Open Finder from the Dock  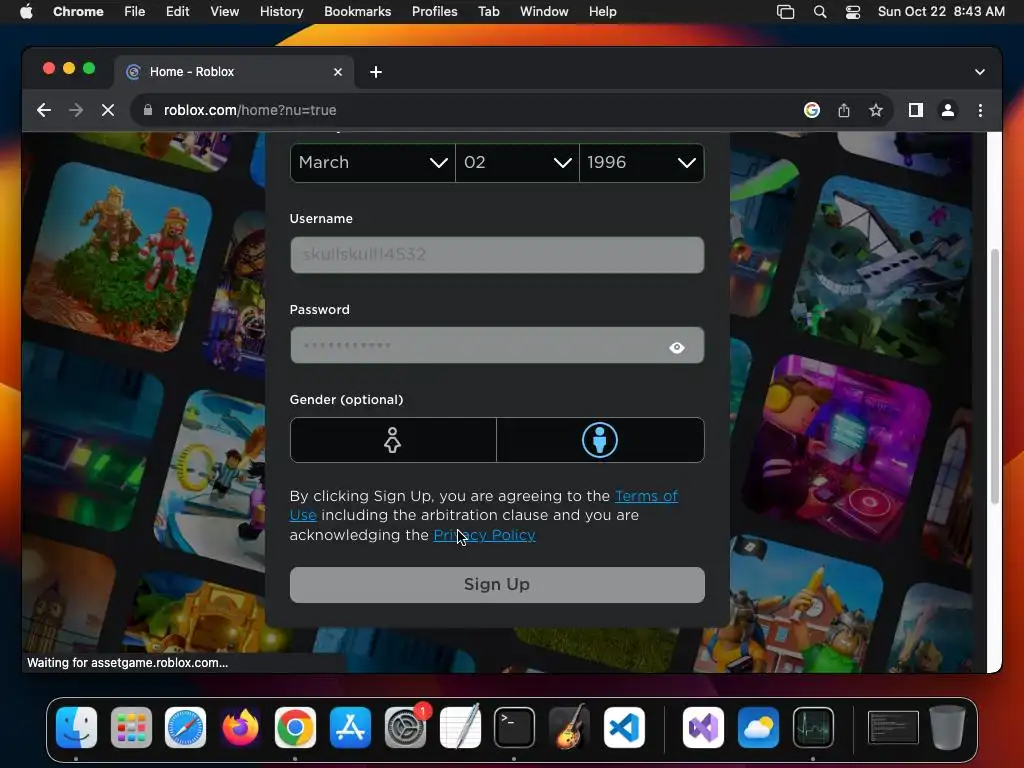click(x=76, y=727)
